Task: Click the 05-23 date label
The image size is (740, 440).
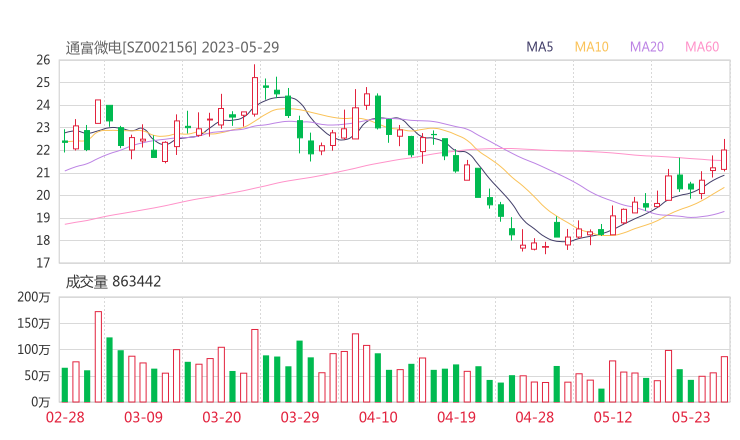Action: click(x=691, y=417)
